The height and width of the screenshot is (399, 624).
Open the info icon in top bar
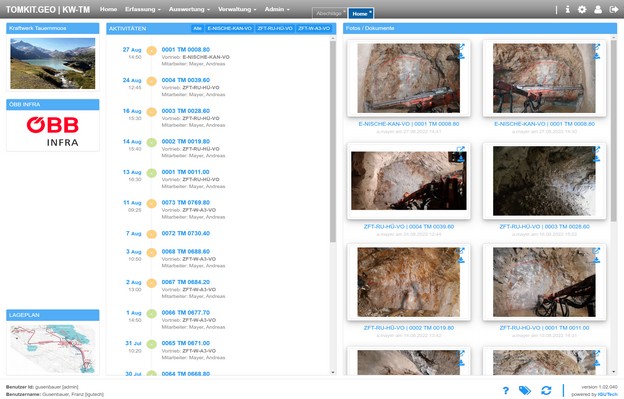pyautogui.click(x=567, y=10)
